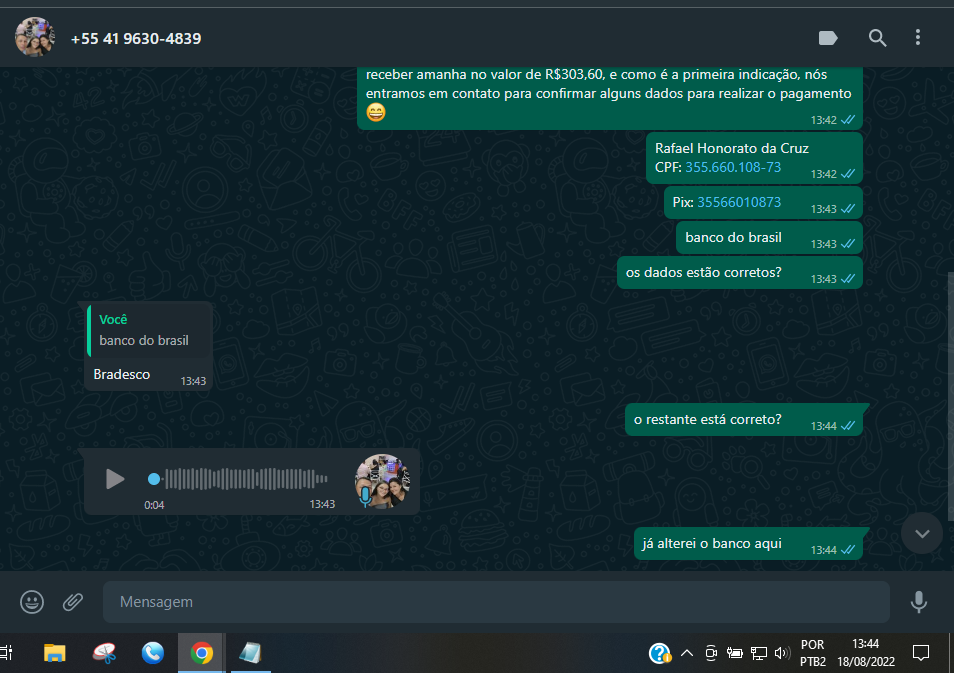Image resolution: width=954 pixels, height=673 pixels.
Task: Click in the Mensagem input field
Action: [495, 602]
